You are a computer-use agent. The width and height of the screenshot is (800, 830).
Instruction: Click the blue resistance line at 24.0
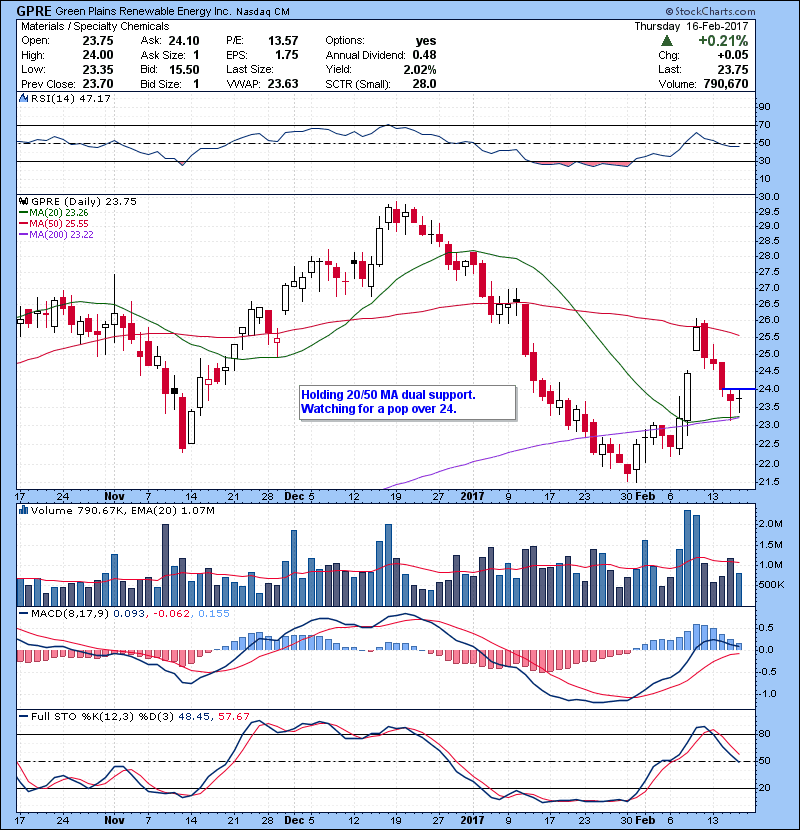coord(739,389)
